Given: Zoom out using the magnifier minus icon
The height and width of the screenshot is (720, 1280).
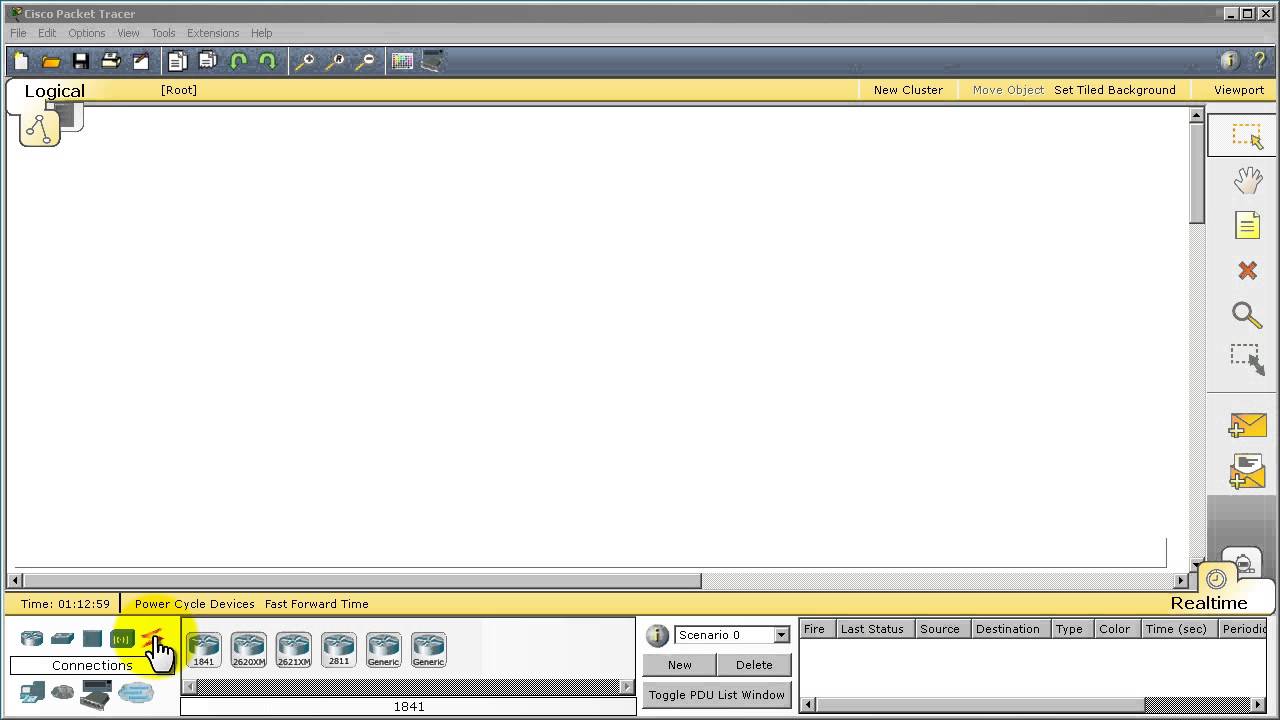Looking at the screenshot, I should coord(365,61).
